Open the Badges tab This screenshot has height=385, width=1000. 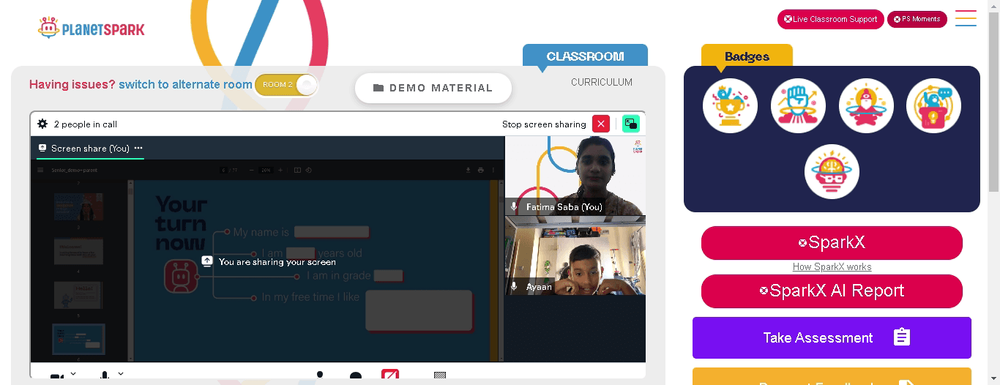(747, 56)
